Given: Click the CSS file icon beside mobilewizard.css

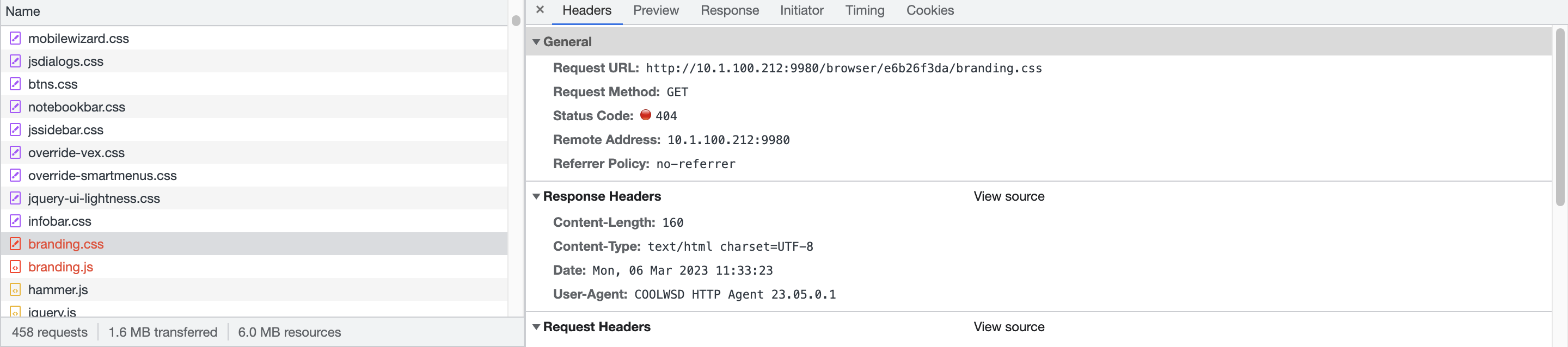Looking at the screenshot, I should click(15, 38).
